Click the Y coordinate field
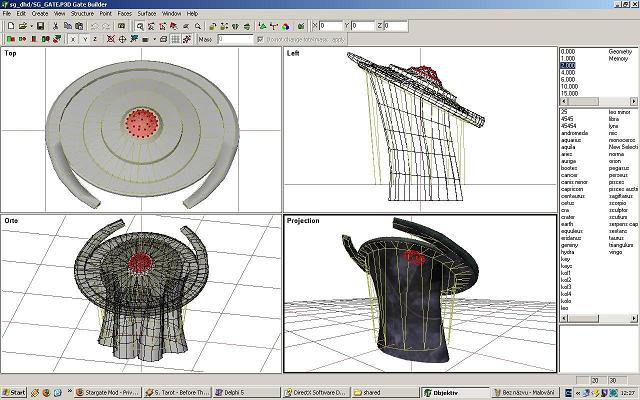This screenshot has width=640, height=400. pyautogui.click(x=362, y=26)
